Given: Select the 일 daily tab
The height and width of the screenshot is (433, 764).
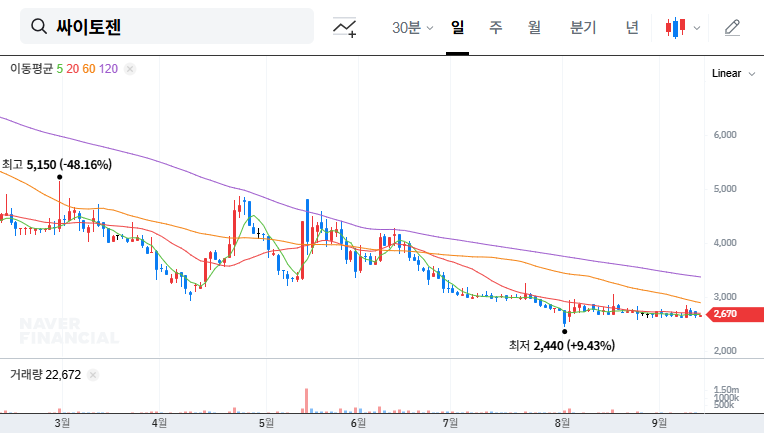Looking at the screenshot, I should (x=457, y=27).
